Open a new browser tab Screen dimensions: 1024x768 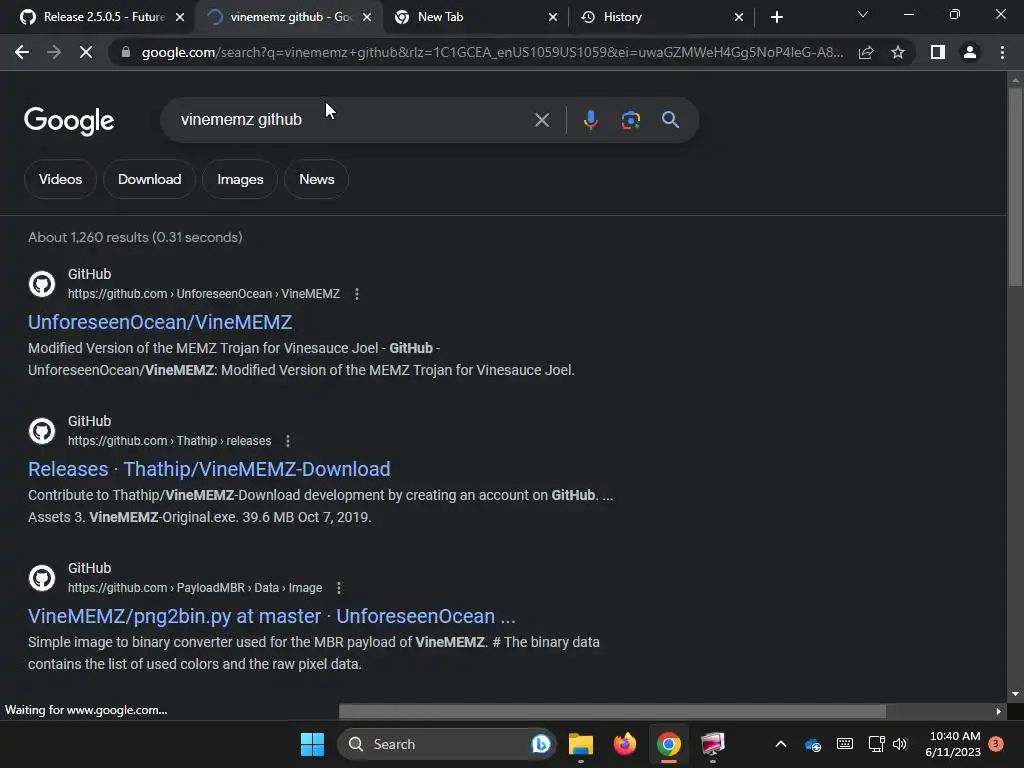pos(776,17)
